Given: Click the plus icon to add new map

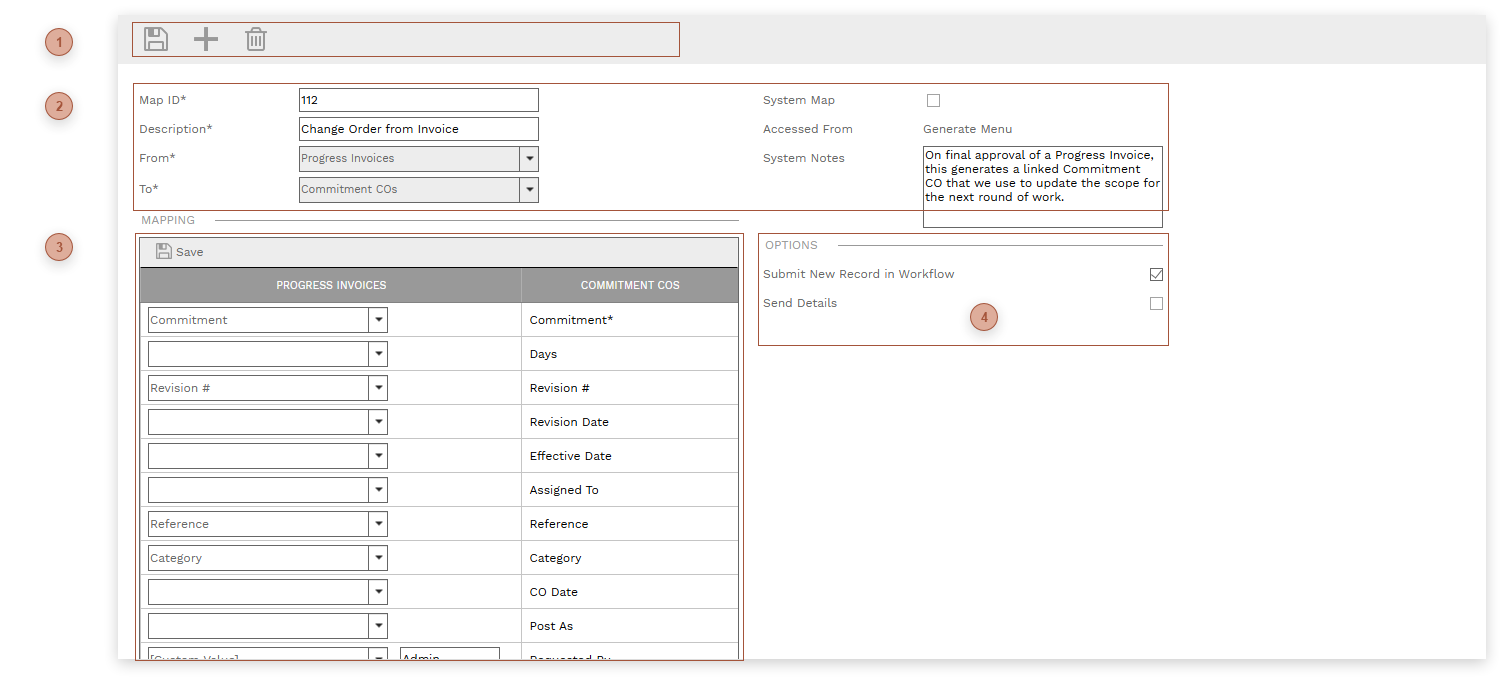Looking at the screenshot, I should (205, 40).
